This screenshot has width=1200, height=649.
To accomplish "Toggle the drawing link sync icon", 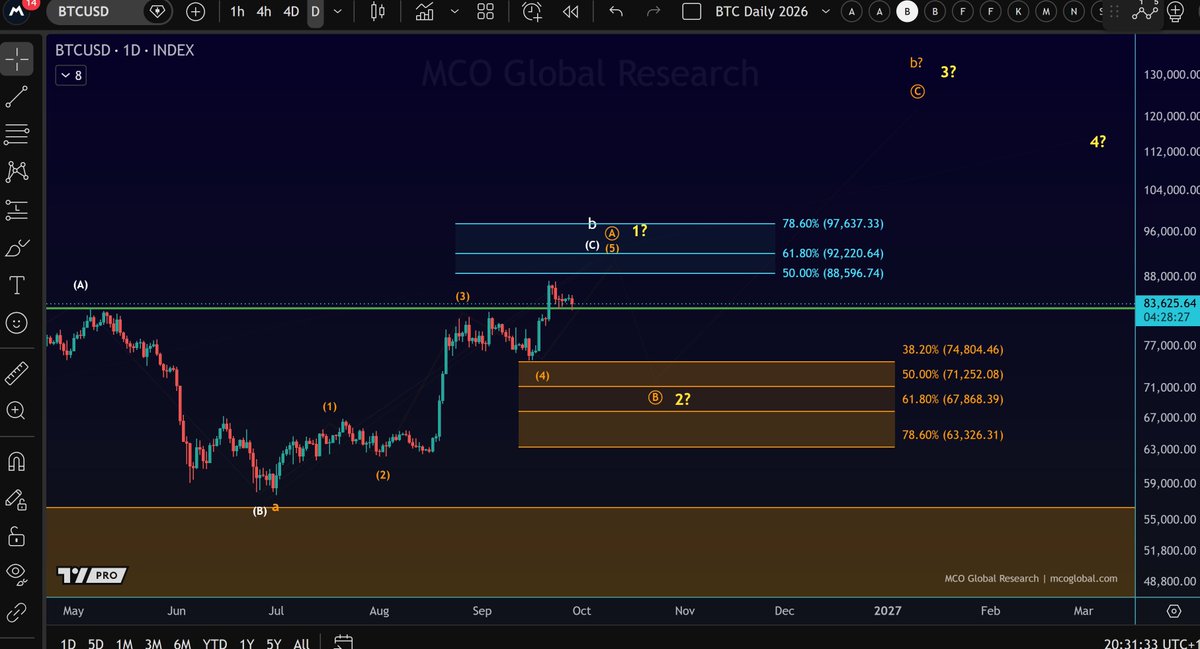I will tap(17, 610).
